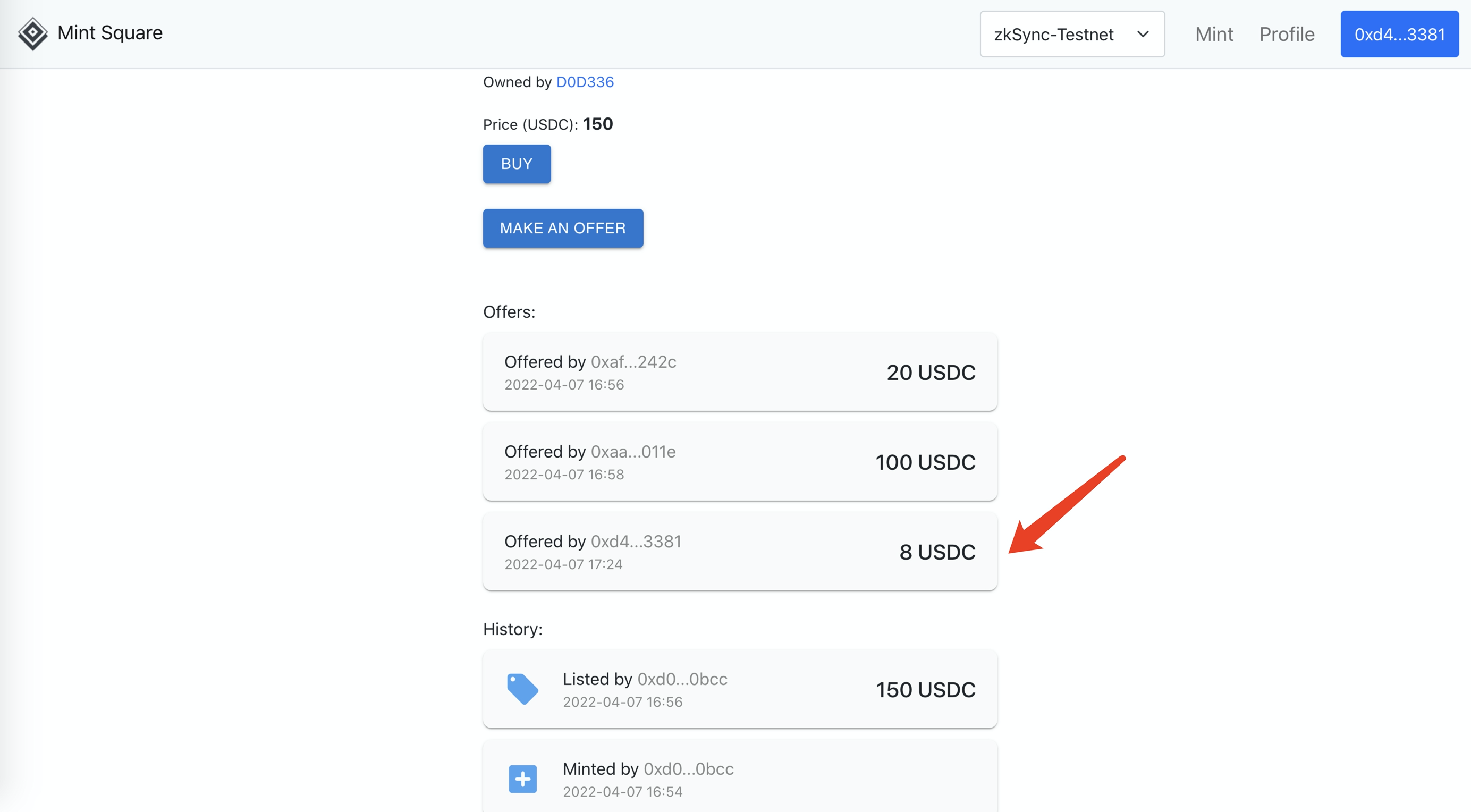Expand the network dropdown chevron
The height and width of the screenshot is (812, 1471).
tap(1143, 34)
